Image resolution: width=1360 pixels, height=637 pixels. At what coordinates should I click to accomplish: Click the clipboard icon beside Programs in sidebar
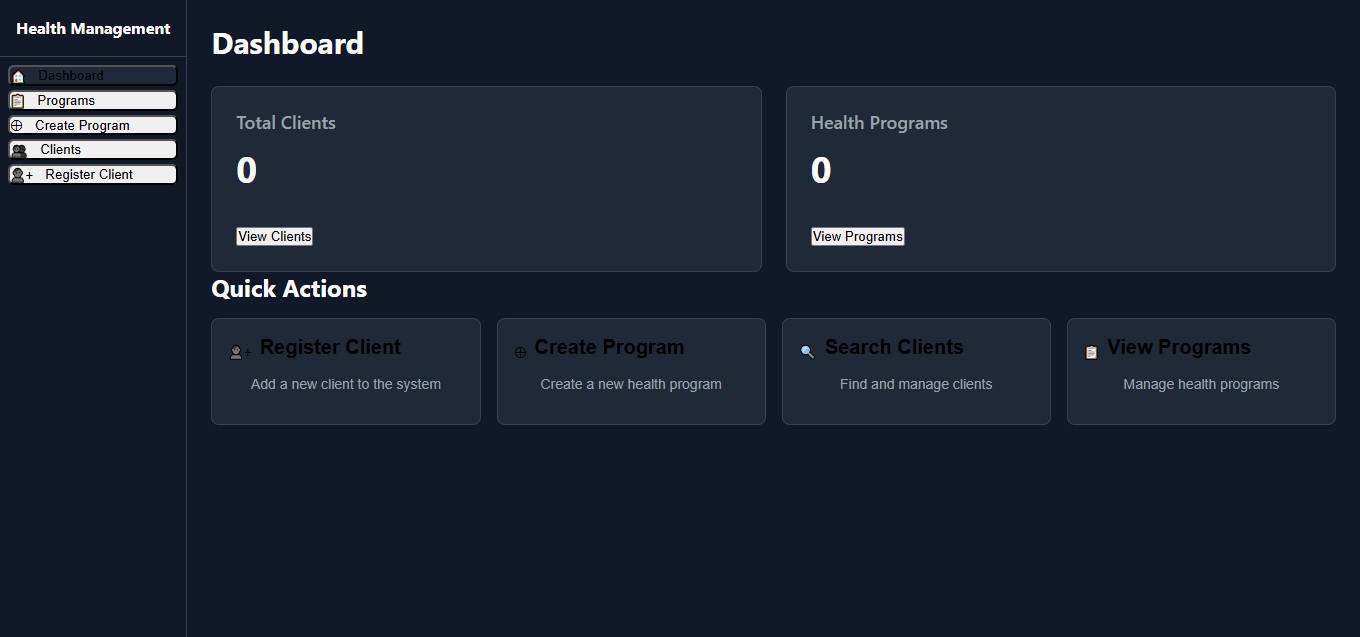coord(17,101)
